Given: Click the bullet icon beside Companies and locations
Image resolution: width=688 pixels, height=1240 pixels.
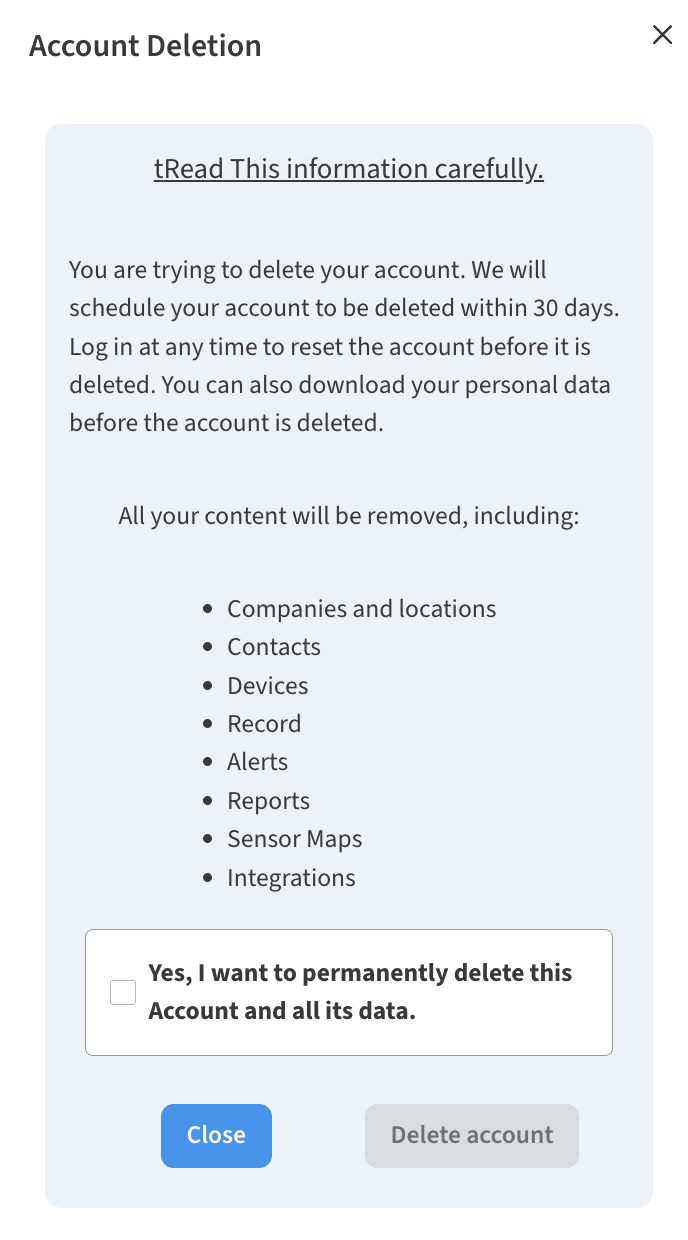Looking at the screenshot, I should [x=207, y=608].
